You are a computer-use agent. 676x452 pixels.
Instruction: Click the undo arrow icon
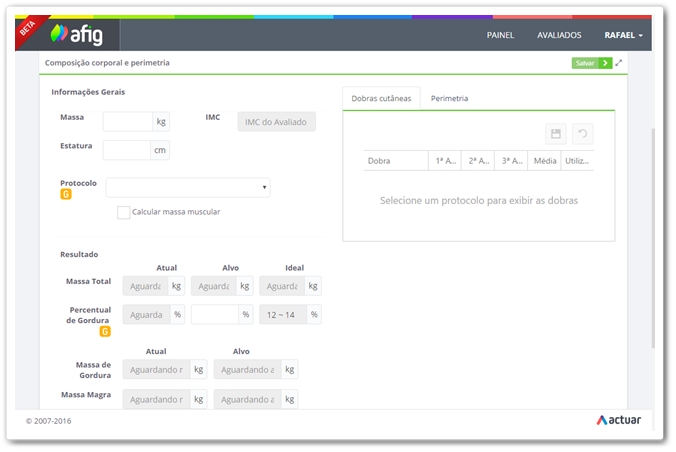tap(582, 133)
